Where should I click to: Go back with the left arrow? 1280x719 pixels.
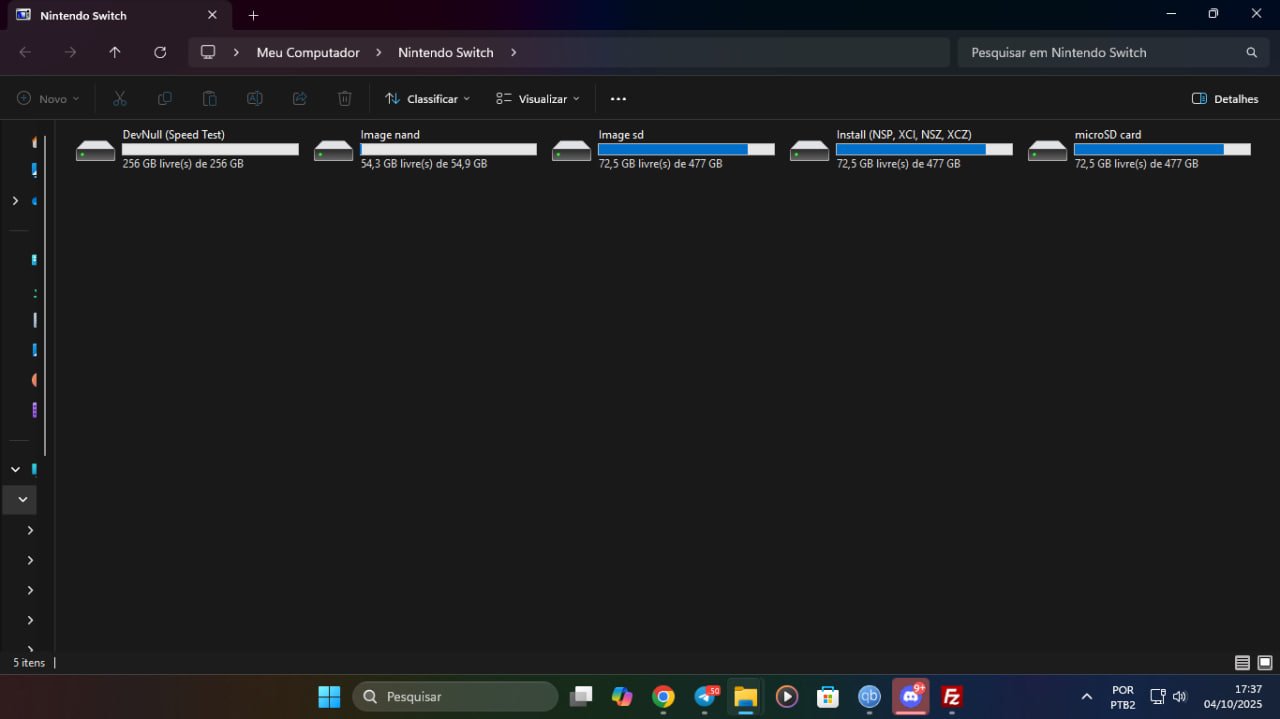click(25, 52)
